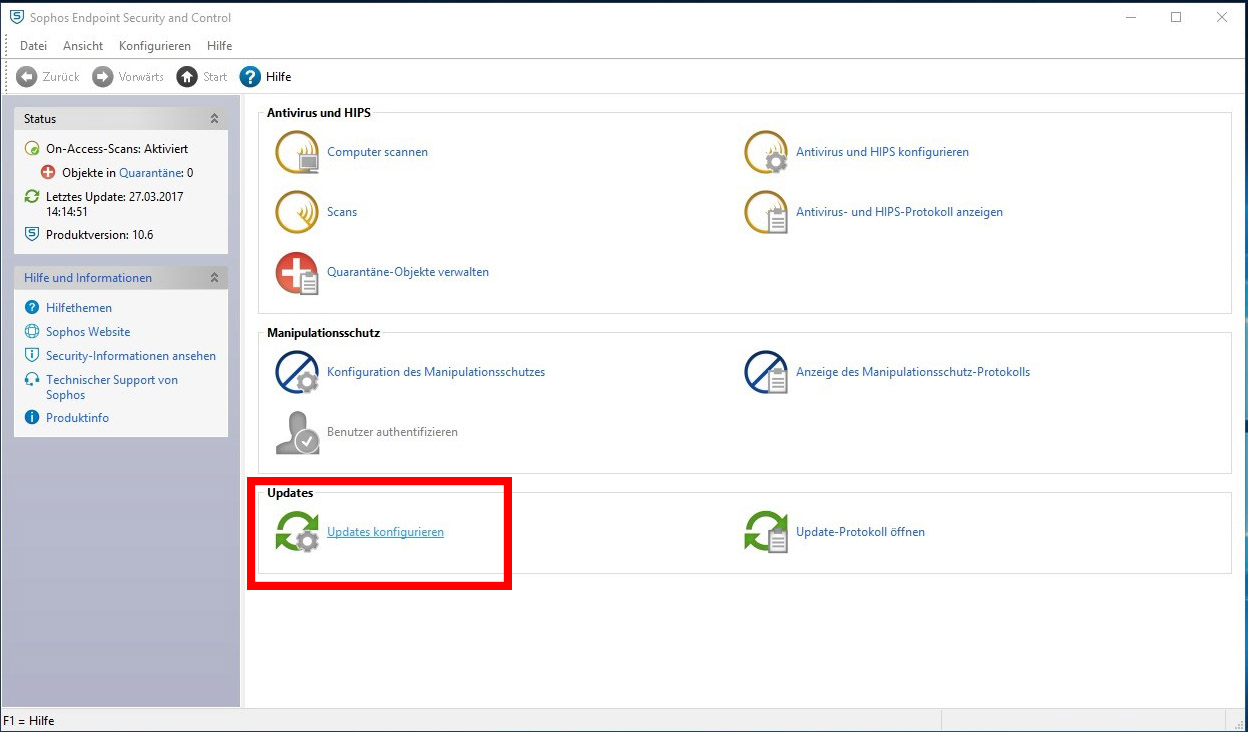The height and width of the screenshot is (732, 1248).
Task: Click the Start toolbar label
Action: [x=215, y=77]
